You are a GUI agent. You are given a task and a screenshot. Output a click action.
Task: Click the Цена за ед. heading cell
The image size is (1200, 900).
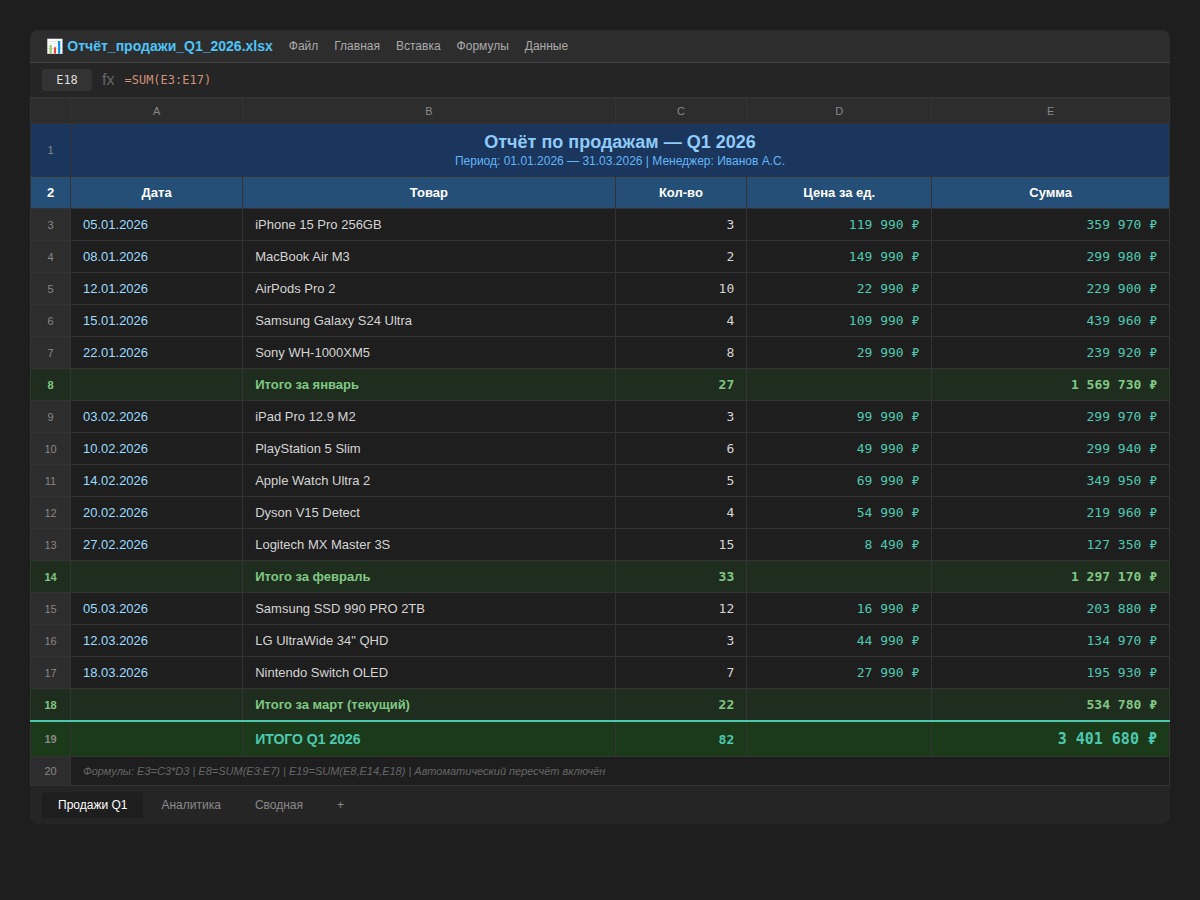839,193
